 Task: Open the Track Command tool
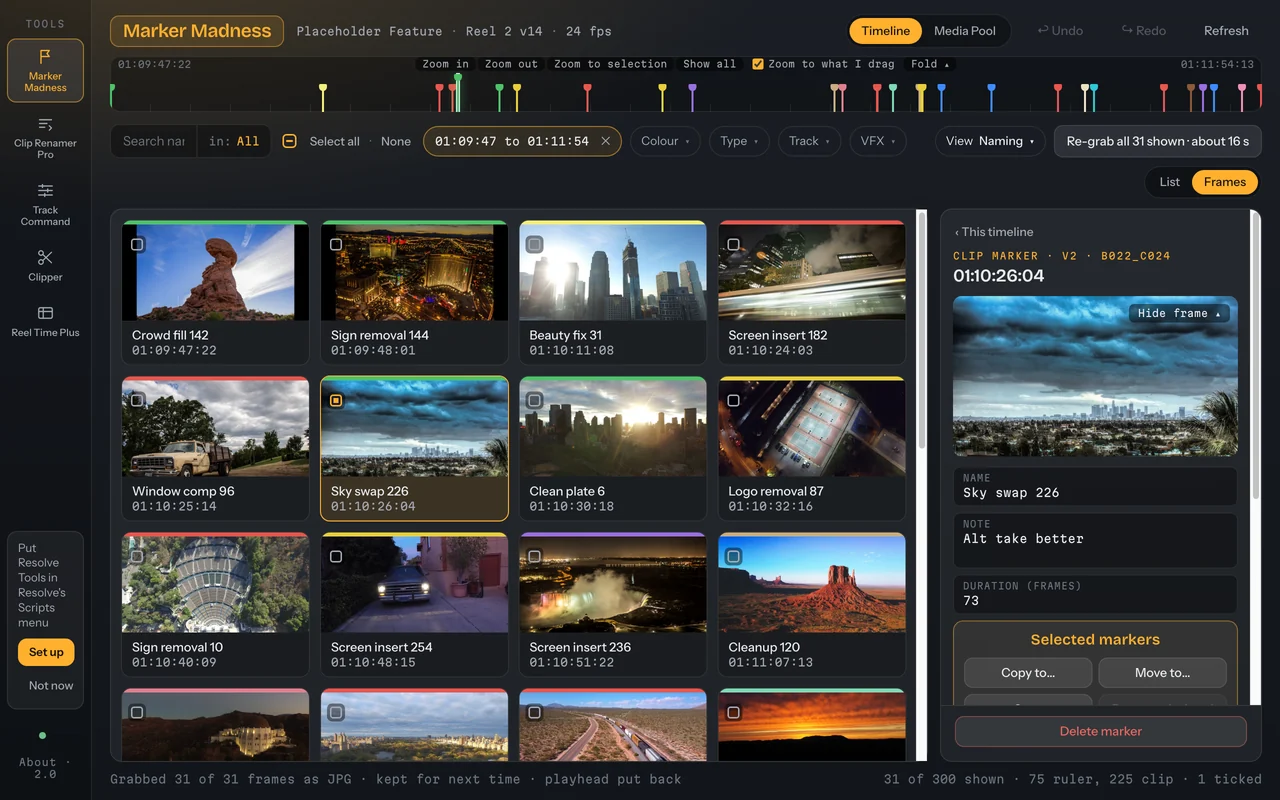(45, 204)
